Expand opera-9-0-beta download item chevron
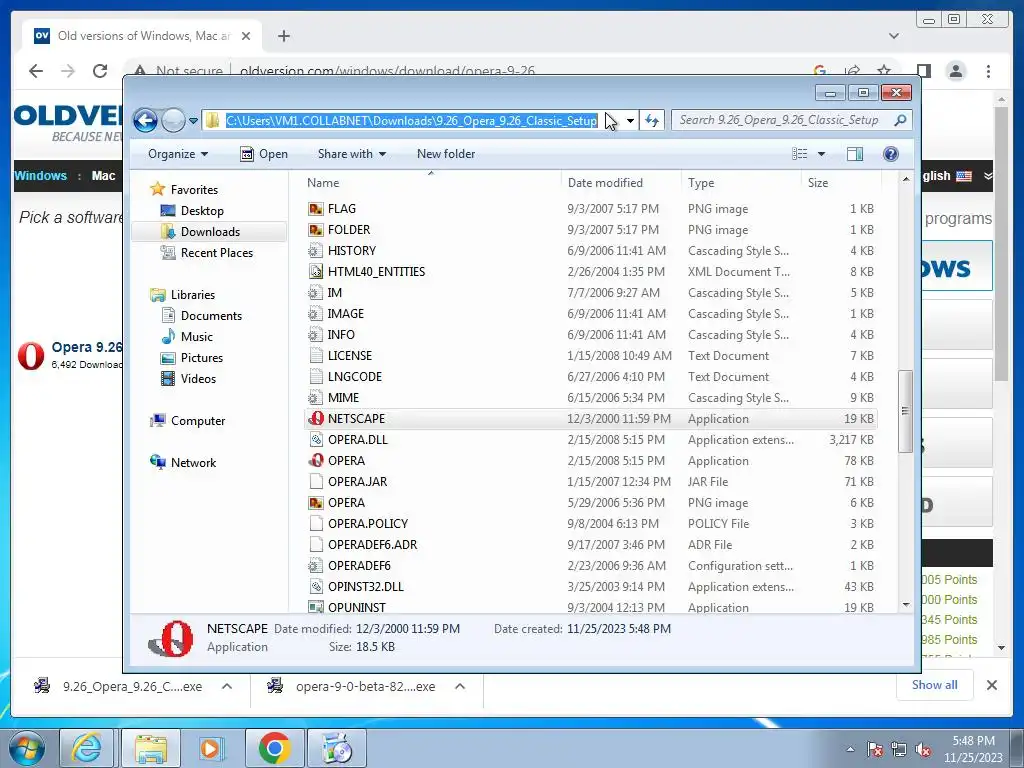 [x=460, y=686]
